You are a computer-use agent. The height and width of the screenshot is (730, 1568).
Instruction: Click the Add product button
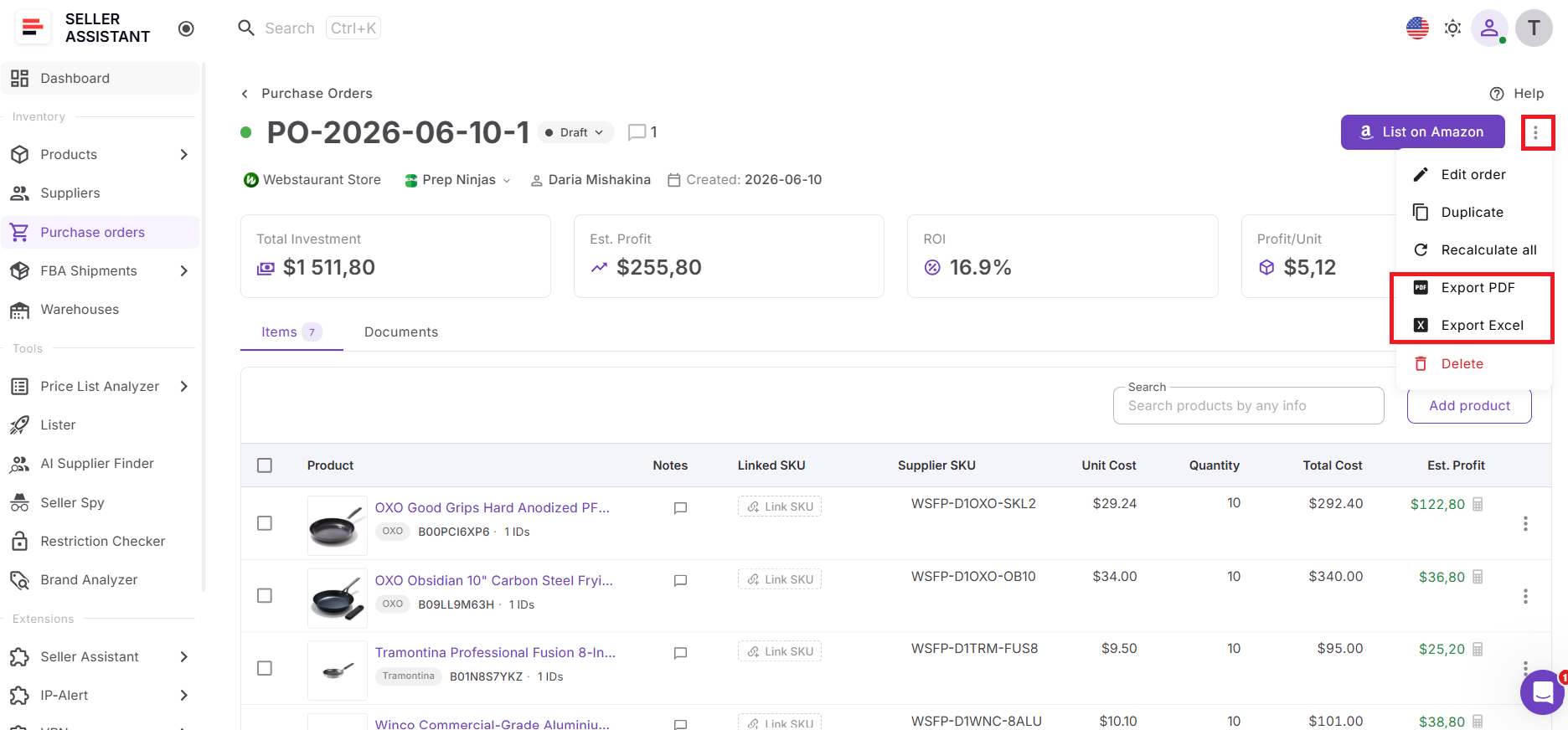[1469, 406]
